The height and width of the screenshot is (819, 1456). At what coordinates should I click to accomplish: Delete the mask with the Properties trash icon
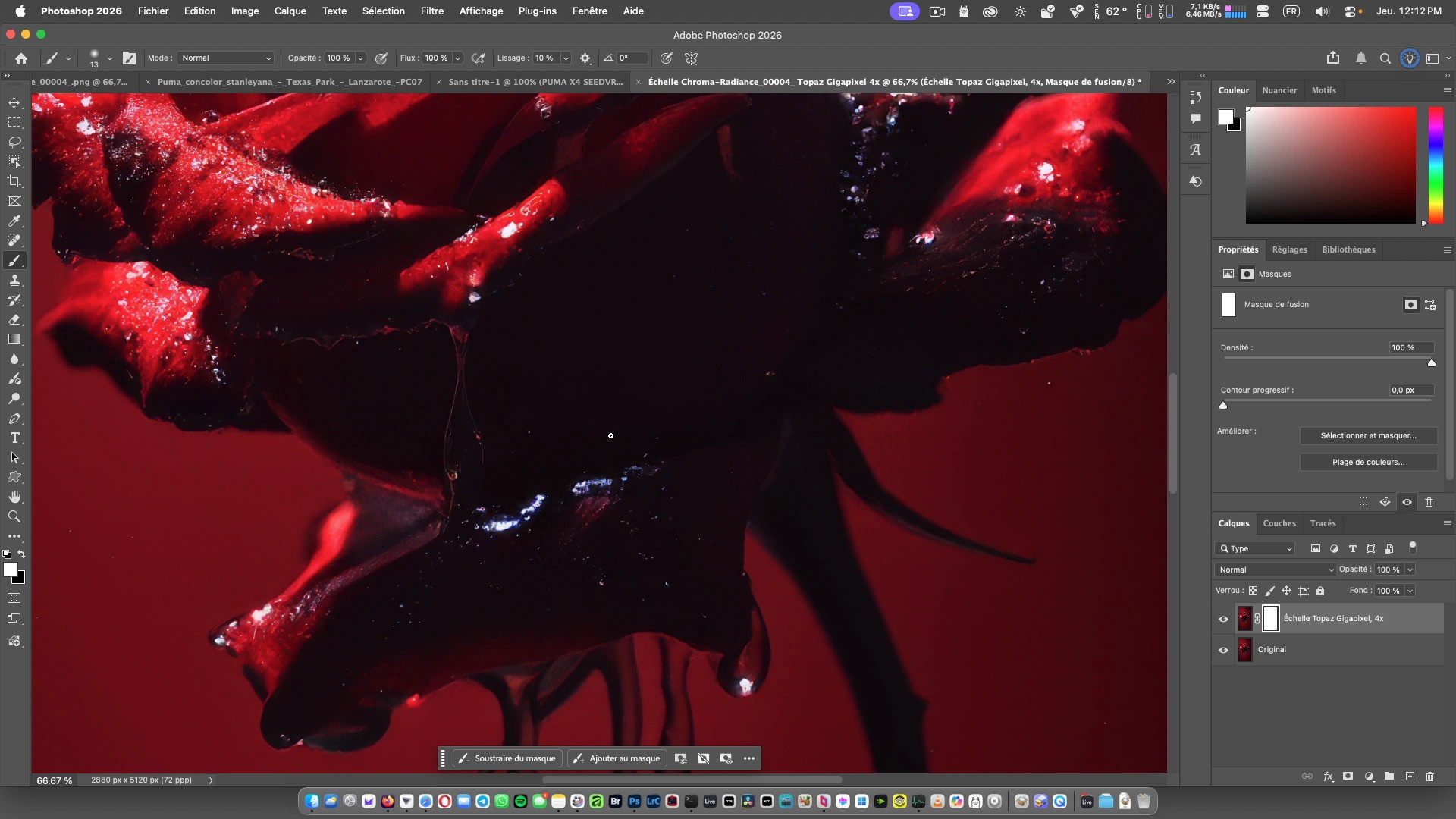1429,502
